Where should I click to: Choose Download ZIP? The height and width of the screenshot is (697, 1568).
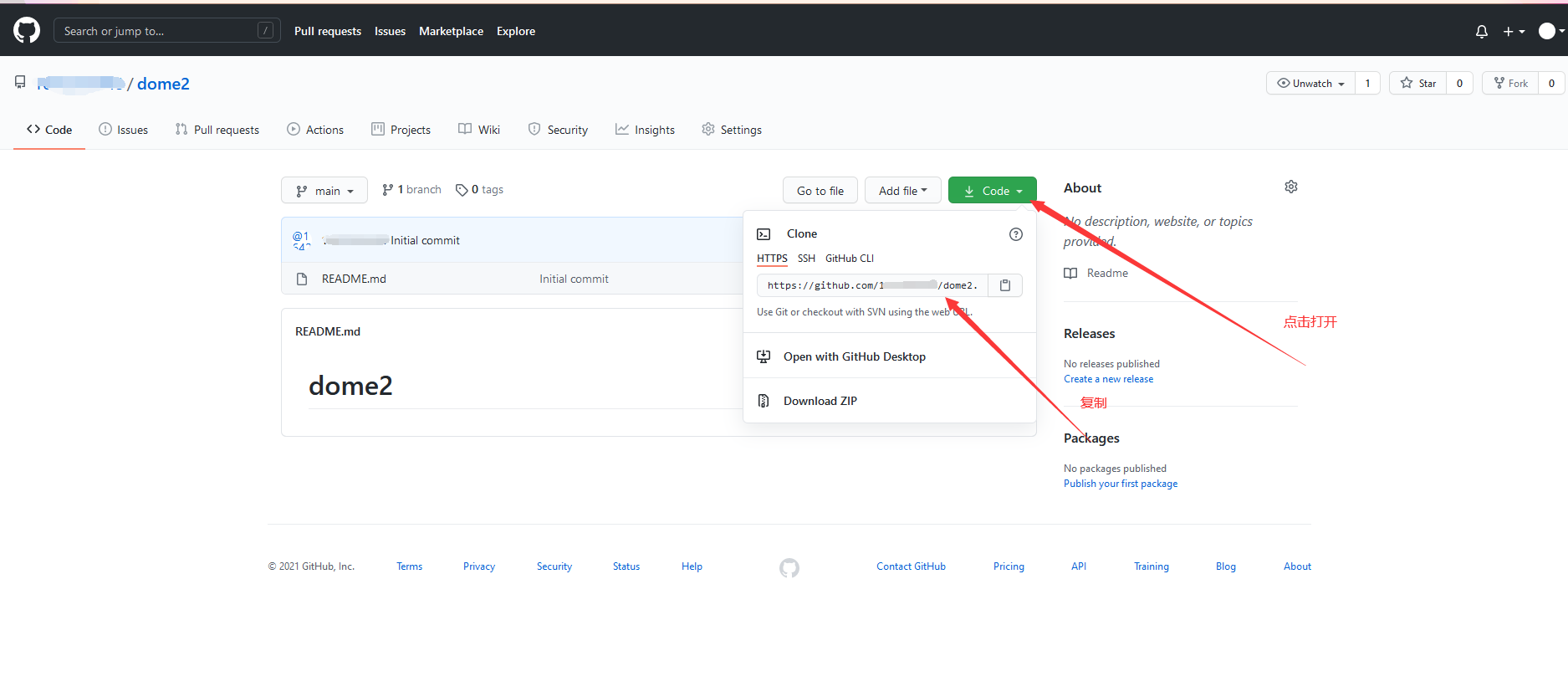[x=890, y=401]
